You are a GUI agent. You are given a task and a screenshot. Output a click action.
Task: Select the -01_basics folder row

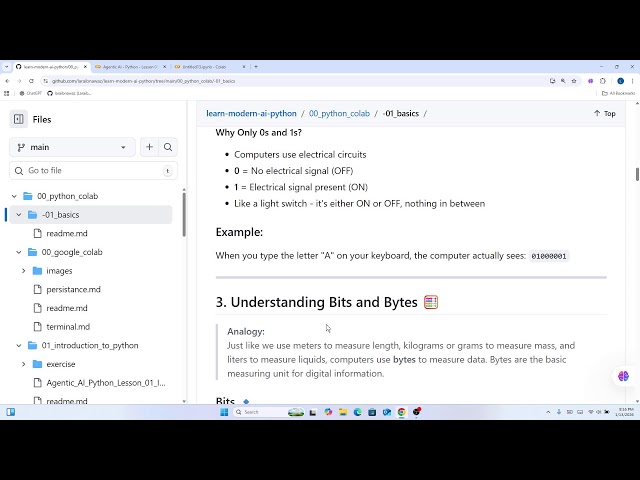point(91,215)
